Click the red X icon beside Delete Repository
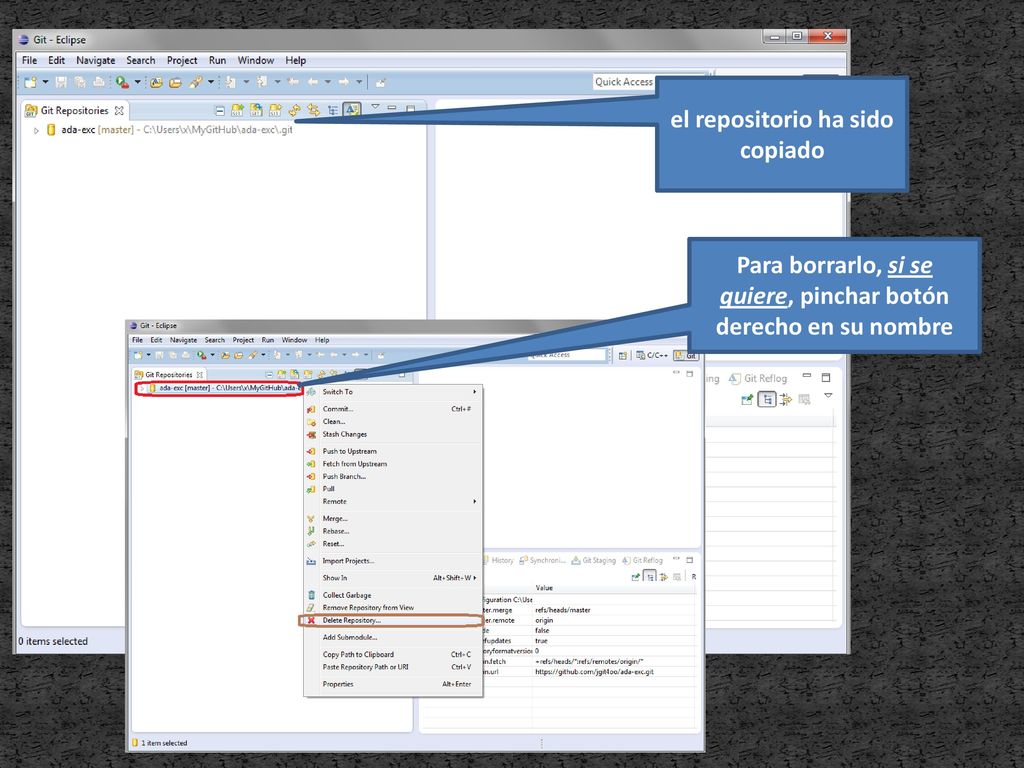 click(x=312, y=620)
